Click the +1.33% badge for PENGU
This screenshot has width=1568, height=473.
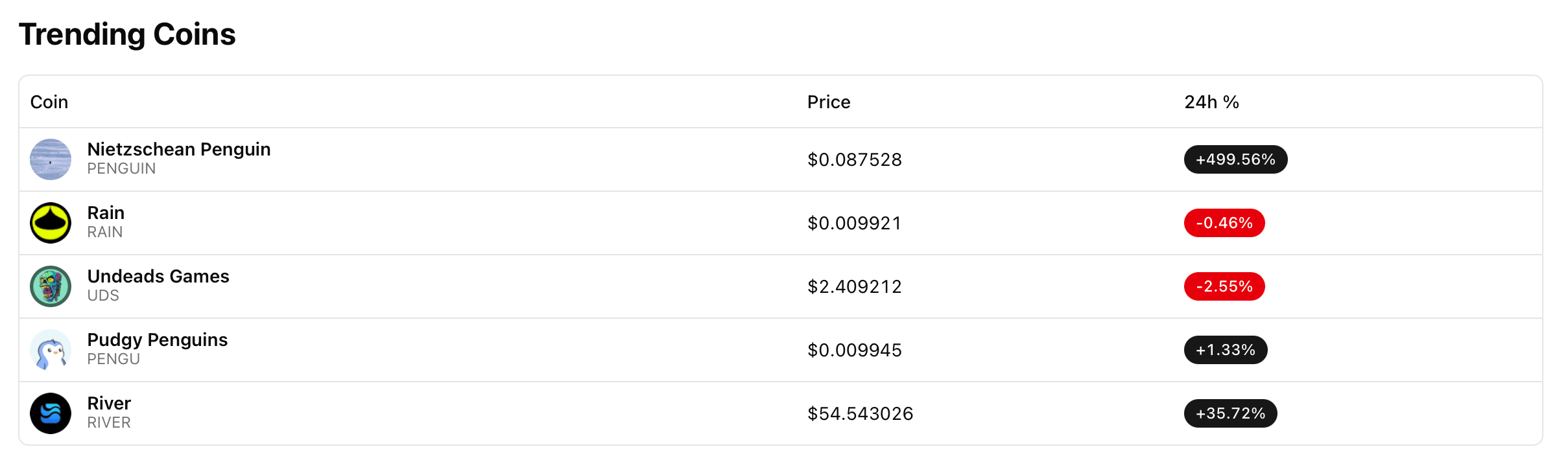[1226, 349]
